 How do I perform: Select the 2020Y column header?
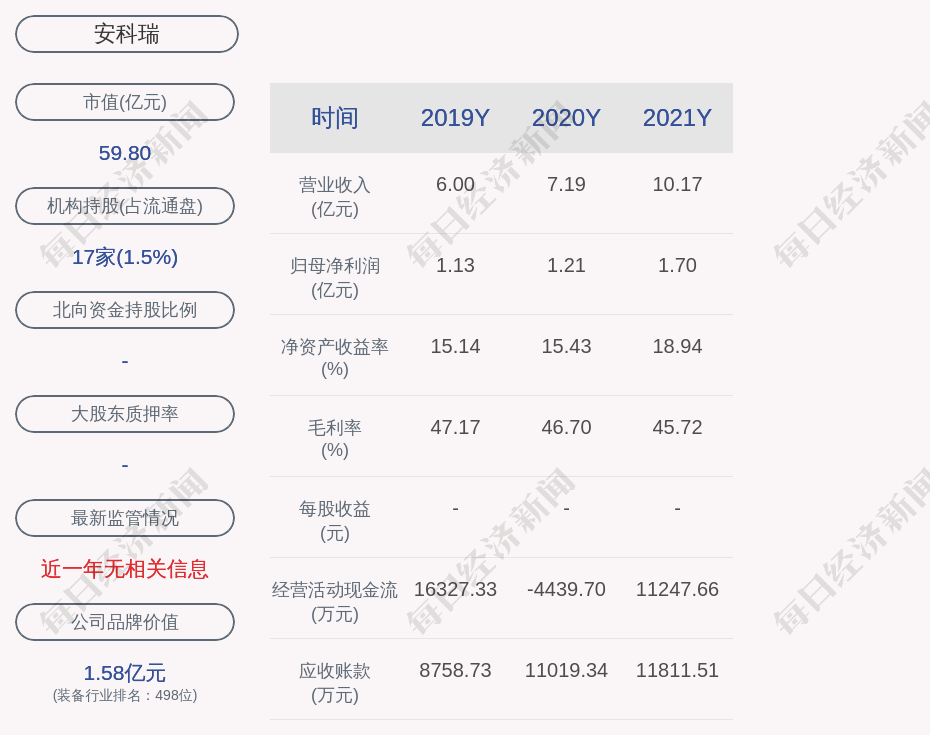coord(566,118)
